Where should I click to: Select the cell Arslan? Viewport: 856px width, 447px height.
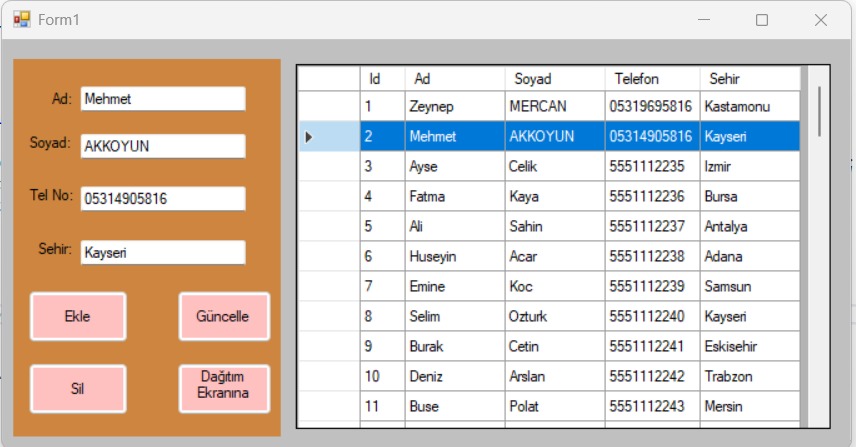(555, 377)
